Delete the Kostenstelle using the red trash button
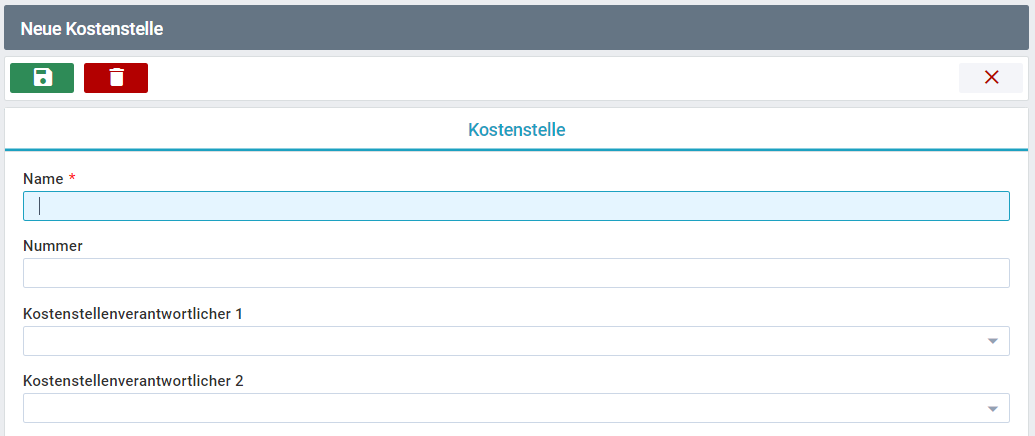Image resolution: width=1035 pixels, height=436 pixels. click(116, 78)
